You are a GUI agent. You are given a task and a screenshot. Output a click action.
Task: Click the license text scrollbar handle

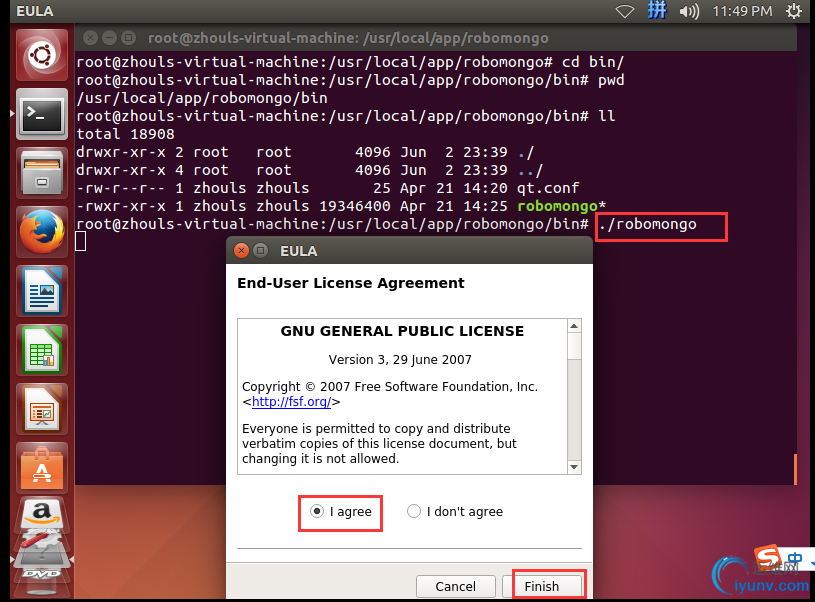click(574, 346)
